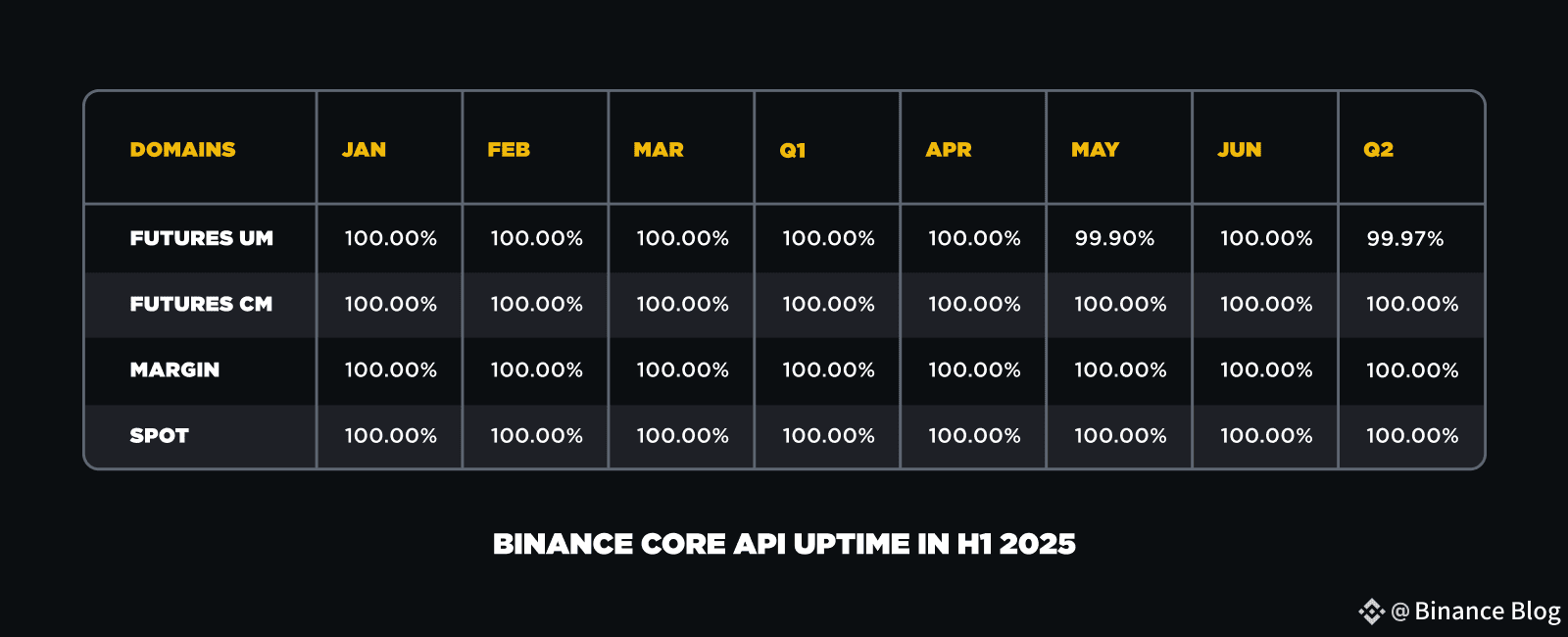The height and width of the screenshot is (637, 1568).
Task: Click the Binance logo icon
Action: [1371, 612]
